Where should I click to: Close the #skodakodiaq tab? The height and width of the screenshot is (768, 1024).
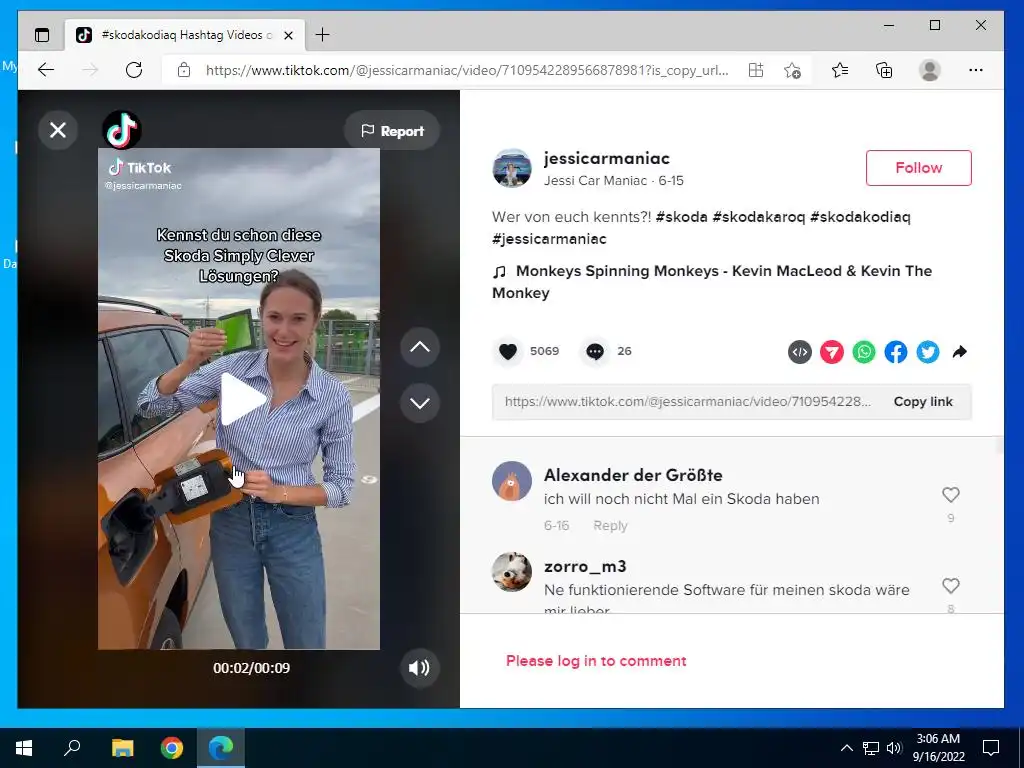click(288, 35)
